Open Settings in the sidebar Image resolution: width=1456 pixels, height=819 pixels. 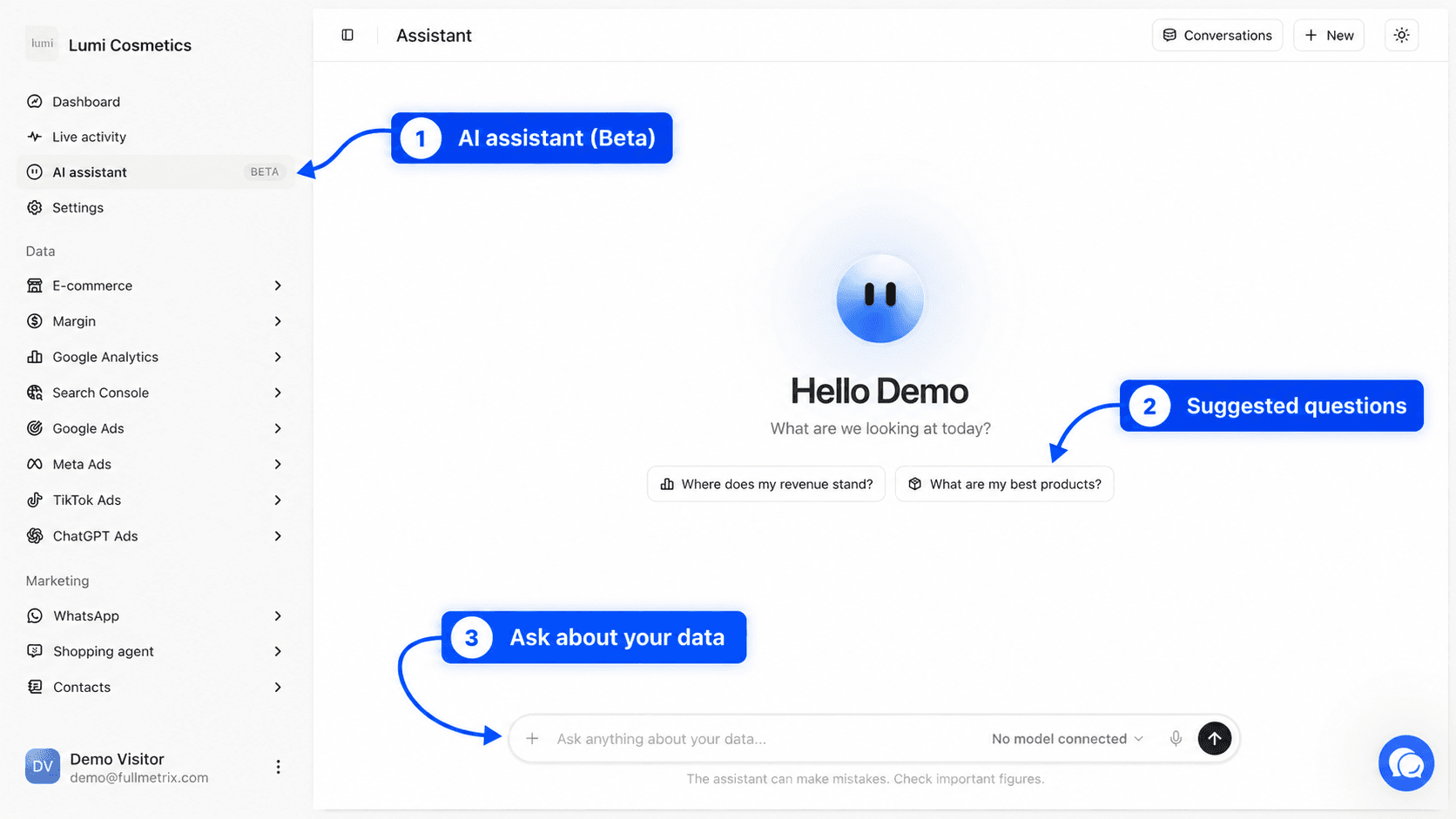(157, 207)
